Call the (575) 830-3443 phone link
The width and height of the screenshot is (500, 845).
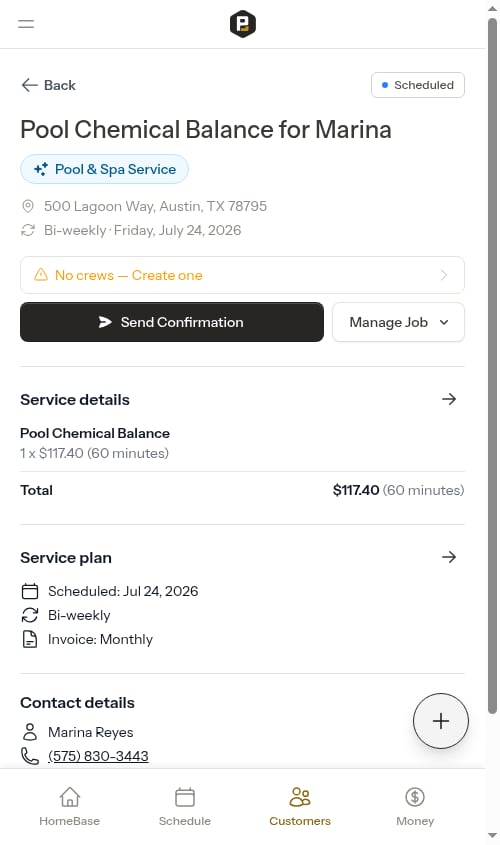pyautogui.click(x=98, y=756)
